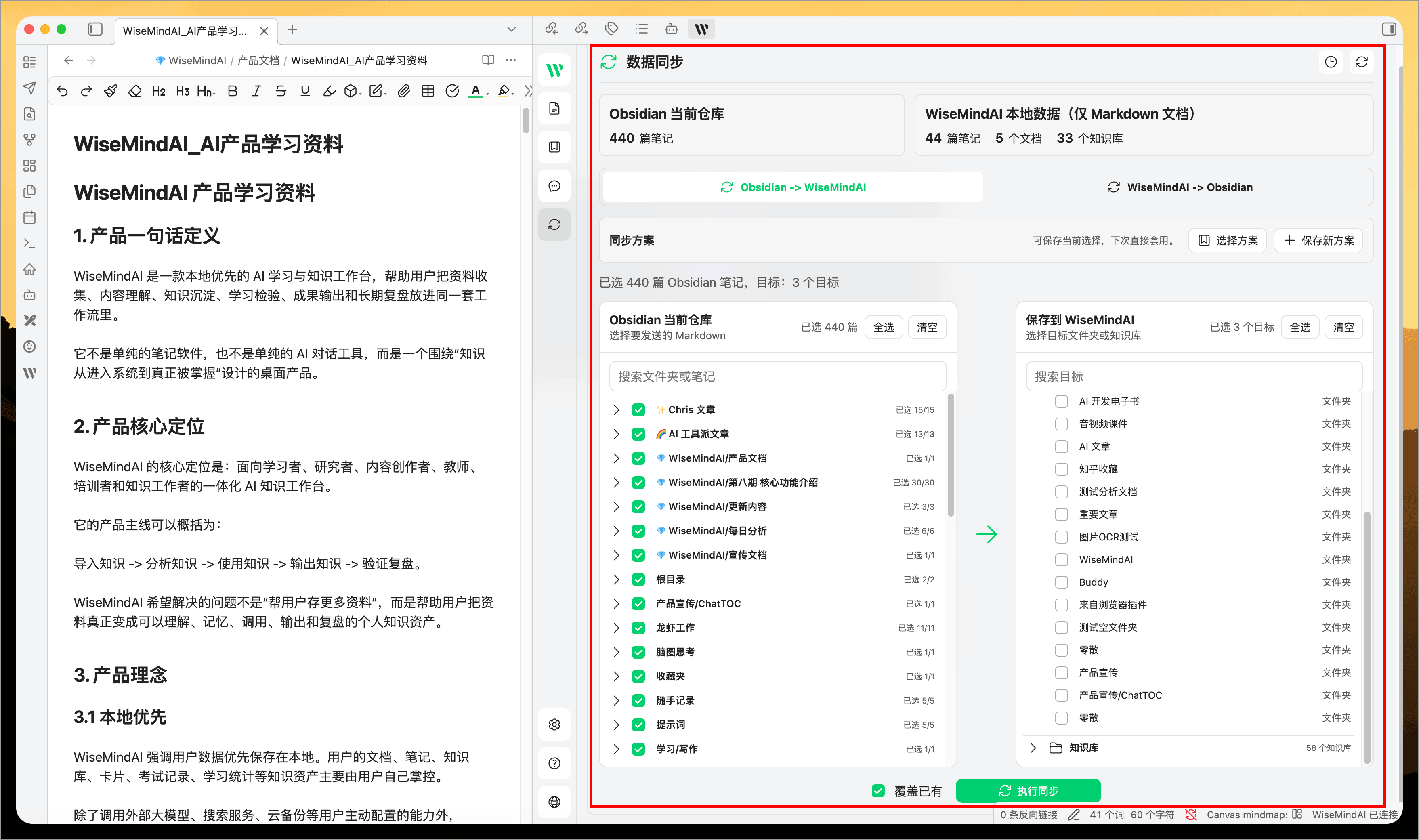Open the outline list icon
Screen dimensions: 1419x840
click(641, 29)
